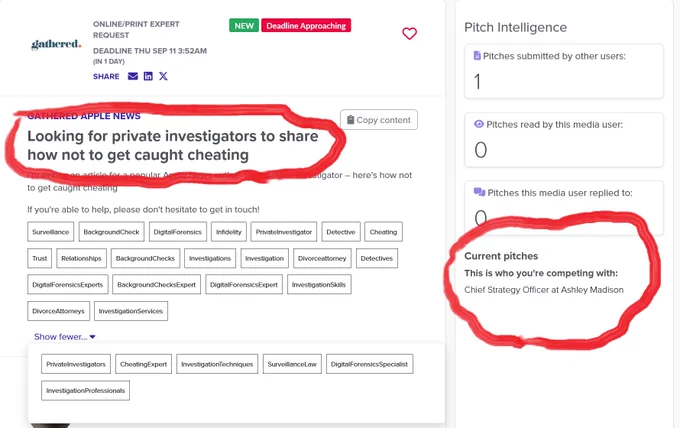Select the PrivateInvestigators tag
The width and height of the screenshot is (680, 428).
coord(76,364)
